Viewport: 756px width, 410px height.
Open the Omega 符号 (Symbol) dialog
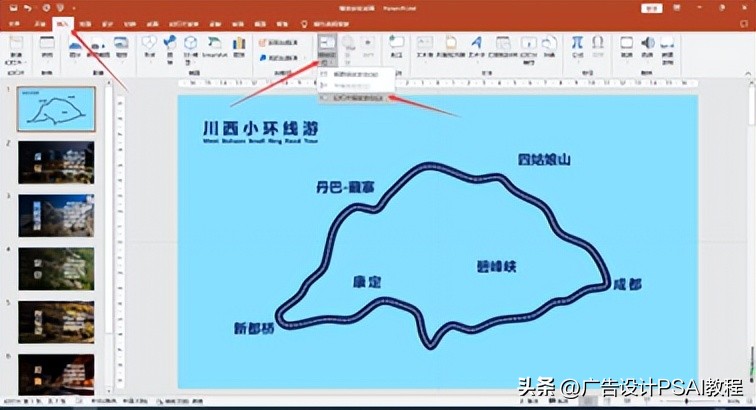598,48
